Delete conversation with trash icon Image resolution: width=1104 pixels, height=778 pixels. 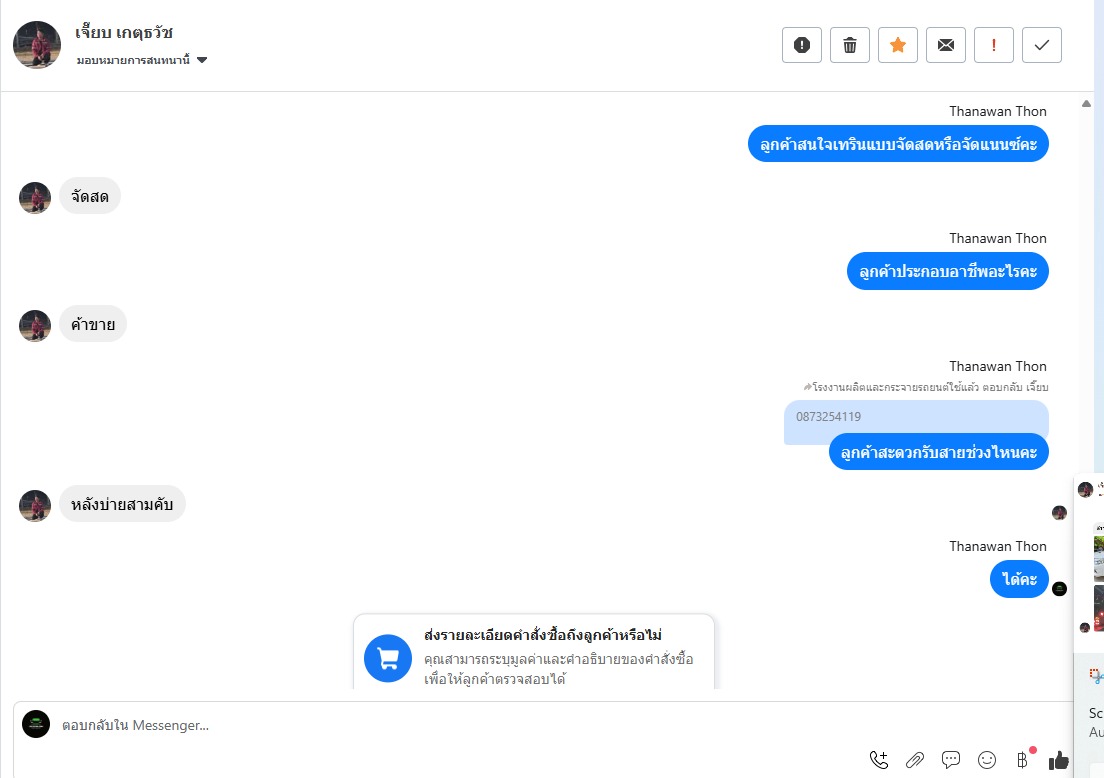click(x=849, y=45)
